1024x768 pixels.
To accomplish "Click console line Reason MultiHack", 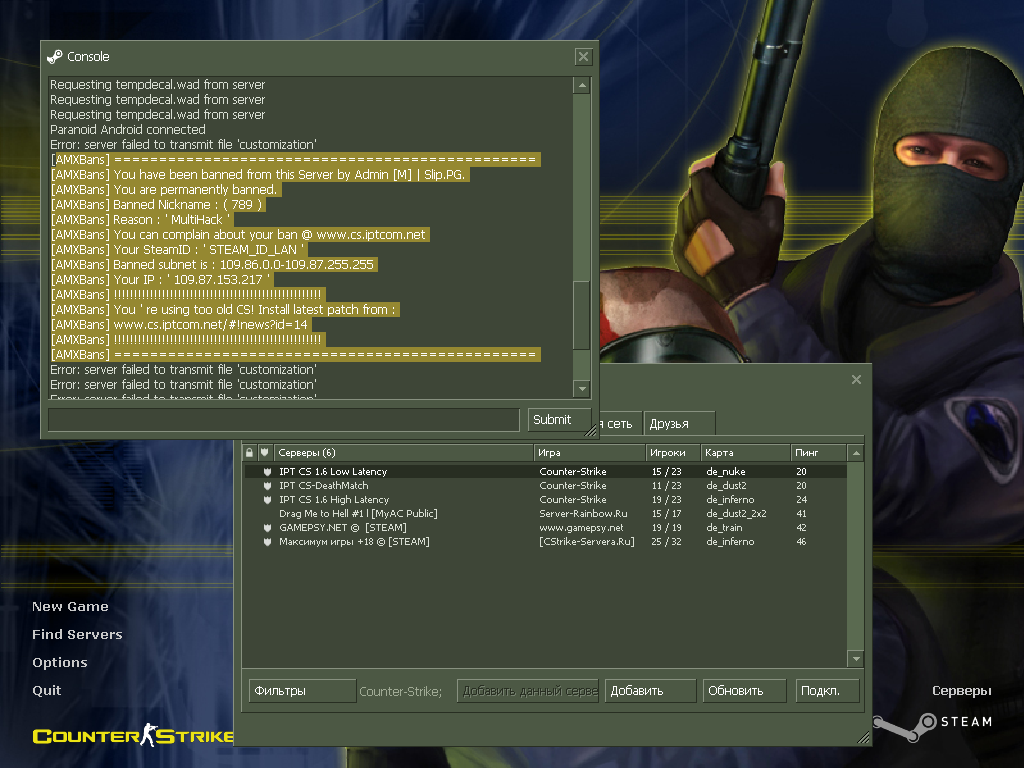I will tap(141, 220).
